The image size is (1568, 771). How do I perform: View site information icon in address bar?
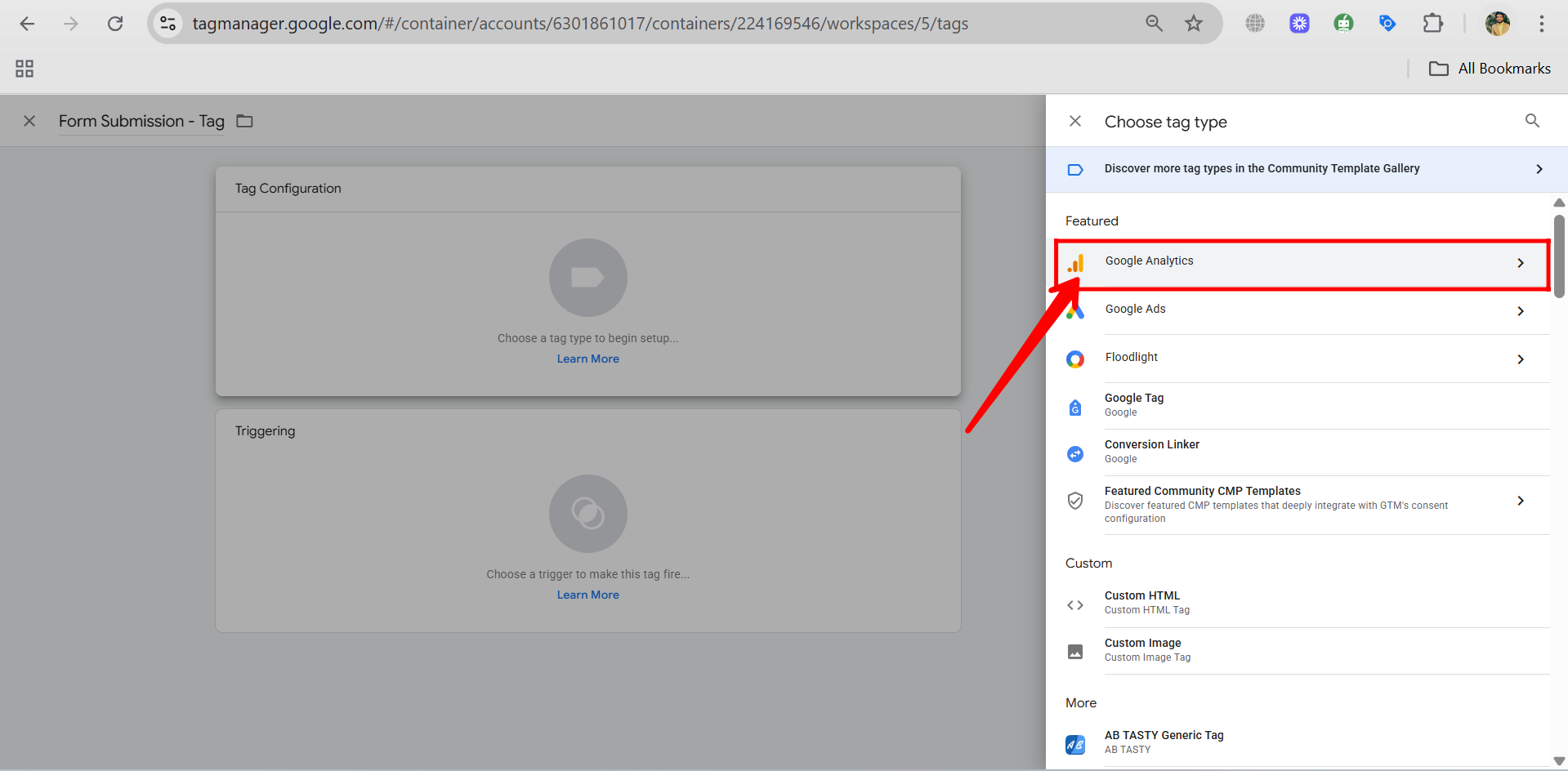(168, 24)
